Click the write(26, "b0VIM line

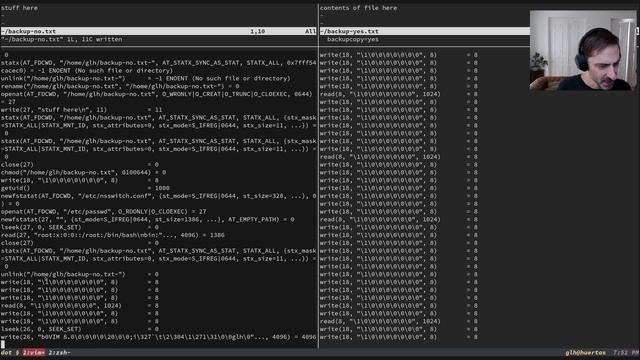point(158,337)
